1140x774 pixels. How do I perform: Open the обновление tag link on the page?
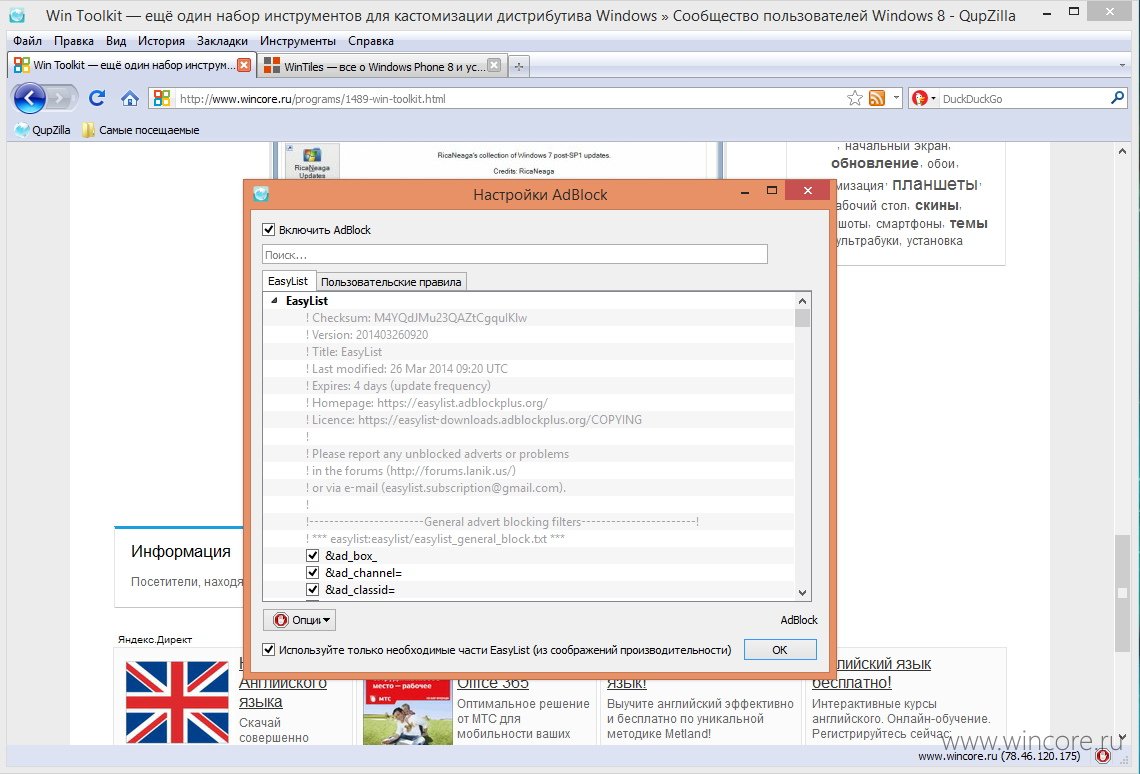click(x=875, y=164)
